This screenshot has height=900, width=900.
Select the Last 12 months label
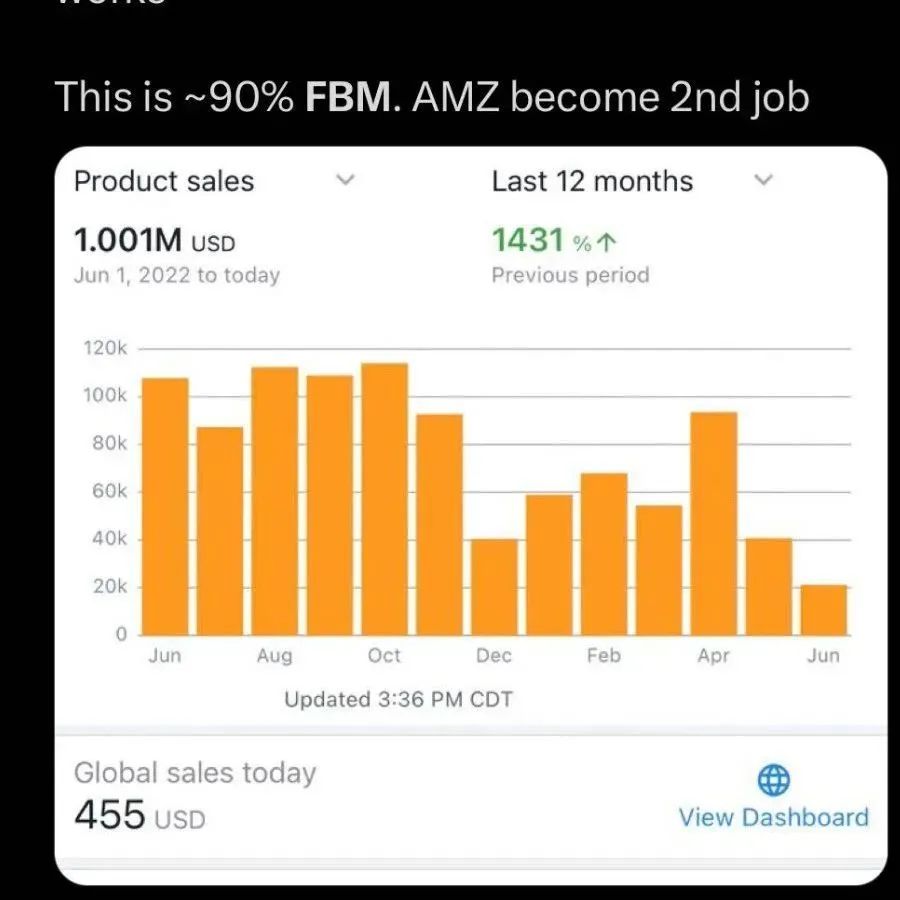tap(592, 181)
